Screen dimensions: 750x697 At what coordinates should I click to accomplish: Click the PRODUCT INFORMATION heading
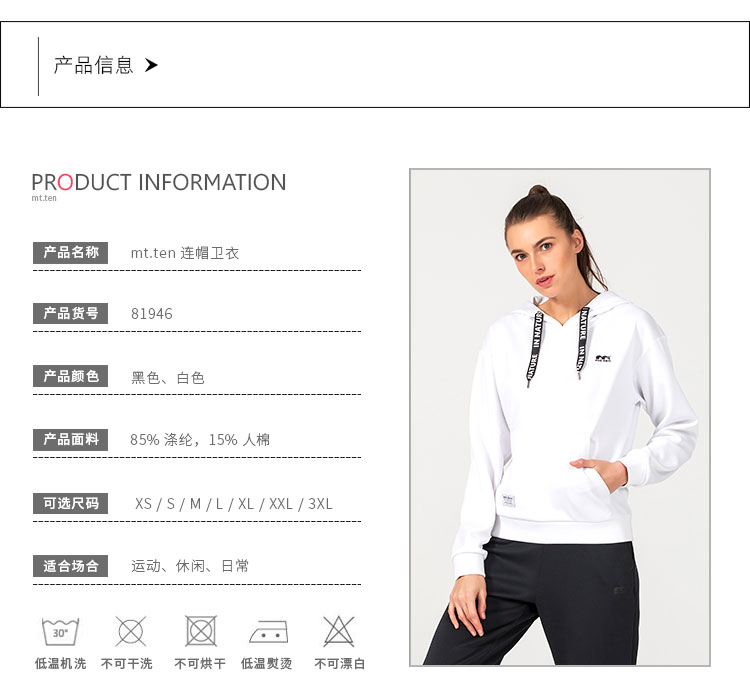[159, 182]
